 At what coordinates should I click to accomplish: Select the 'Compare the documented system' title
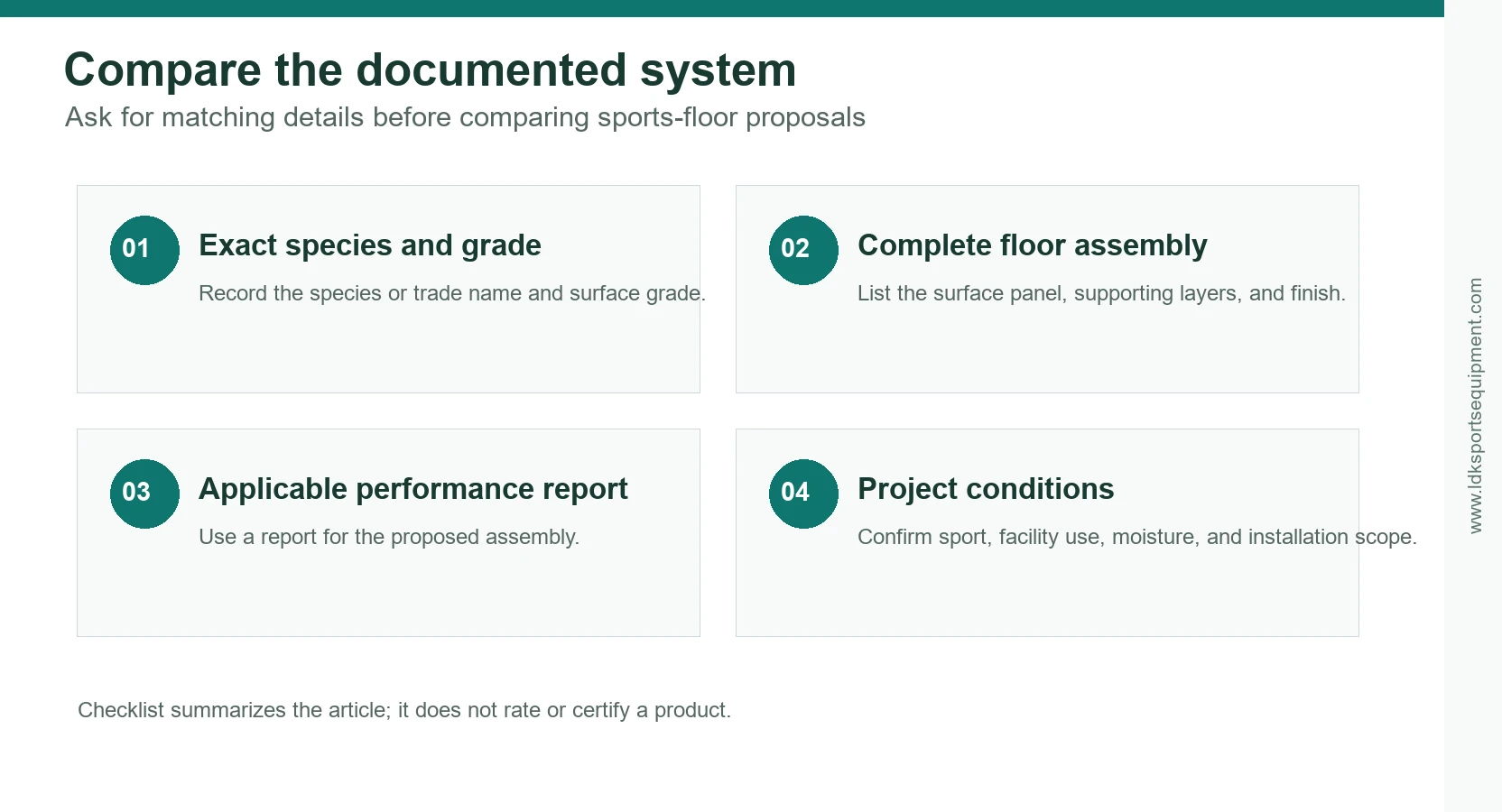point(430,70)
